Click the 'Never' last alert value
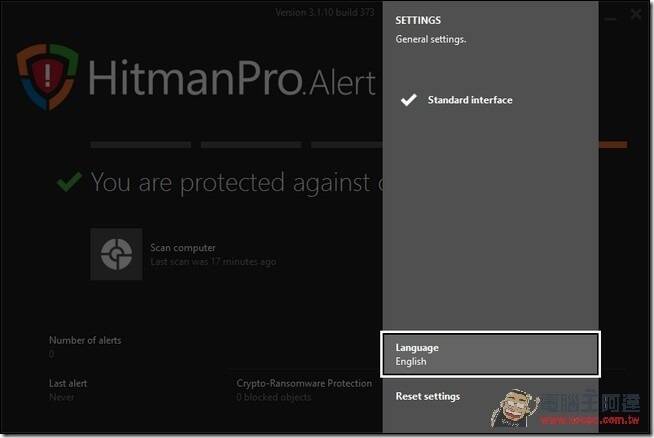654x438 pixels. click(x=61, y=397)
